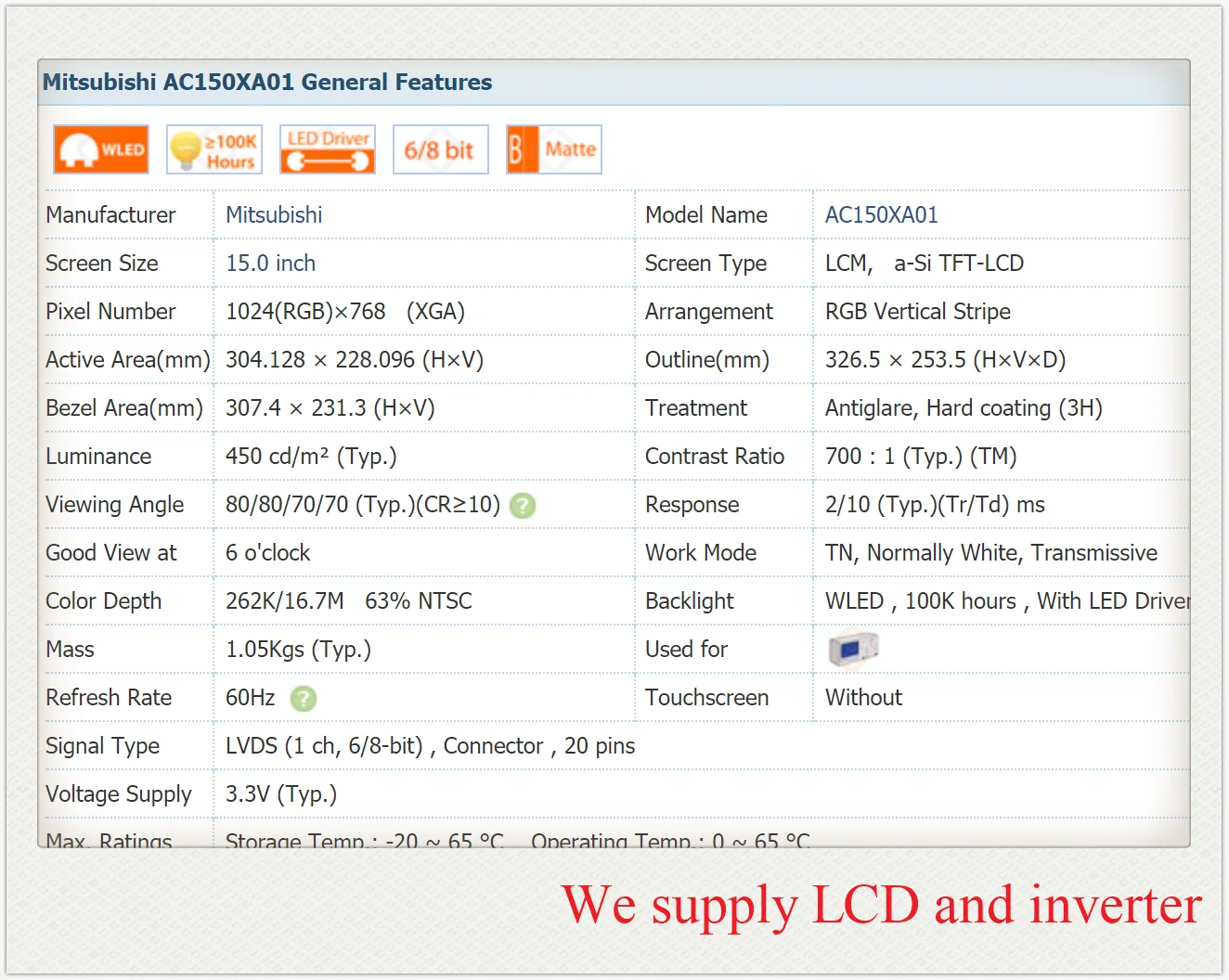This screenshot has height=980, width=1229.
Task: Click the red LCD and inverter caption
Action: point(881,905)
